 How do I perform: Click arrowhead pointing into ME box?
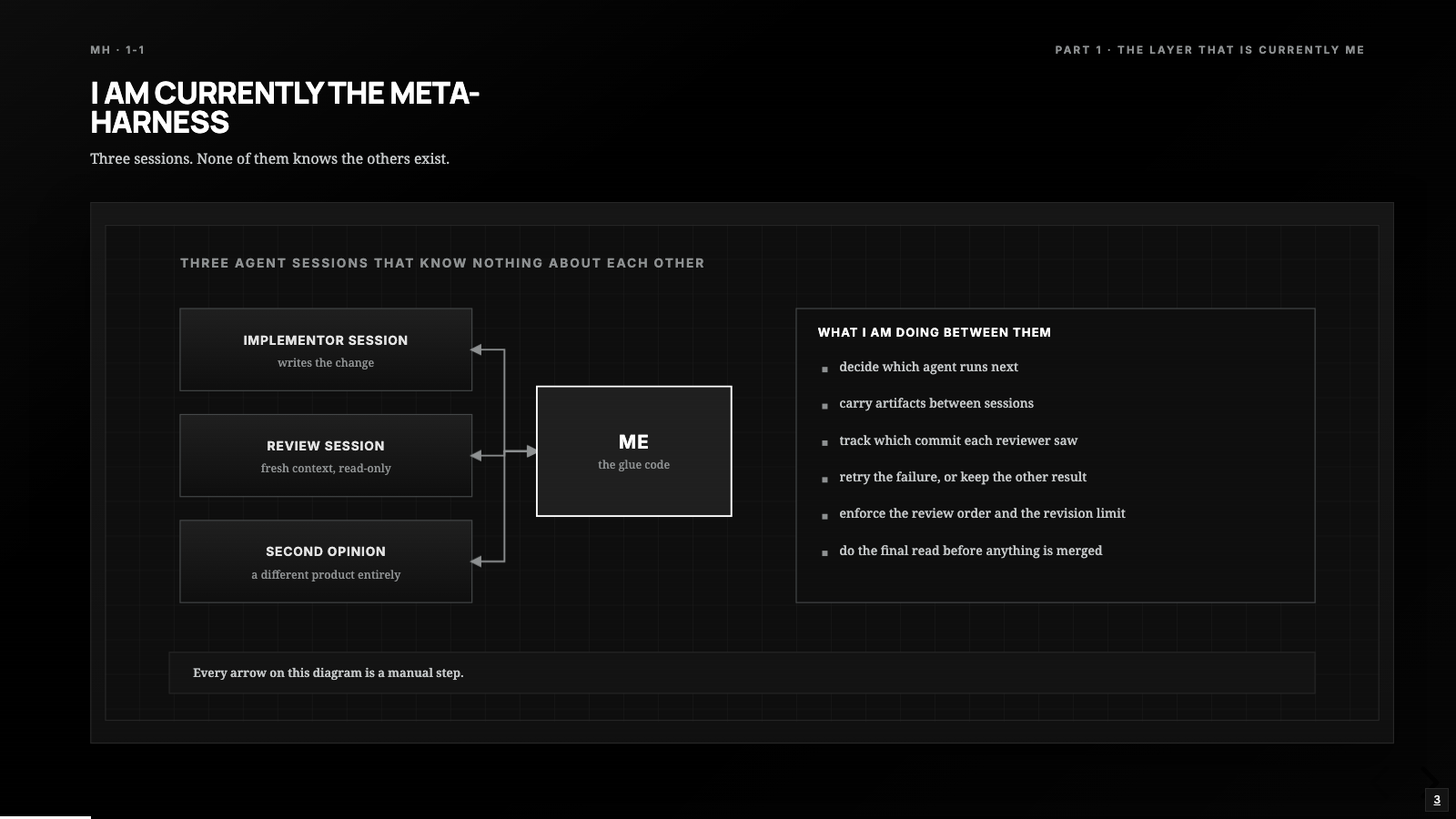(x=531, y=450)
